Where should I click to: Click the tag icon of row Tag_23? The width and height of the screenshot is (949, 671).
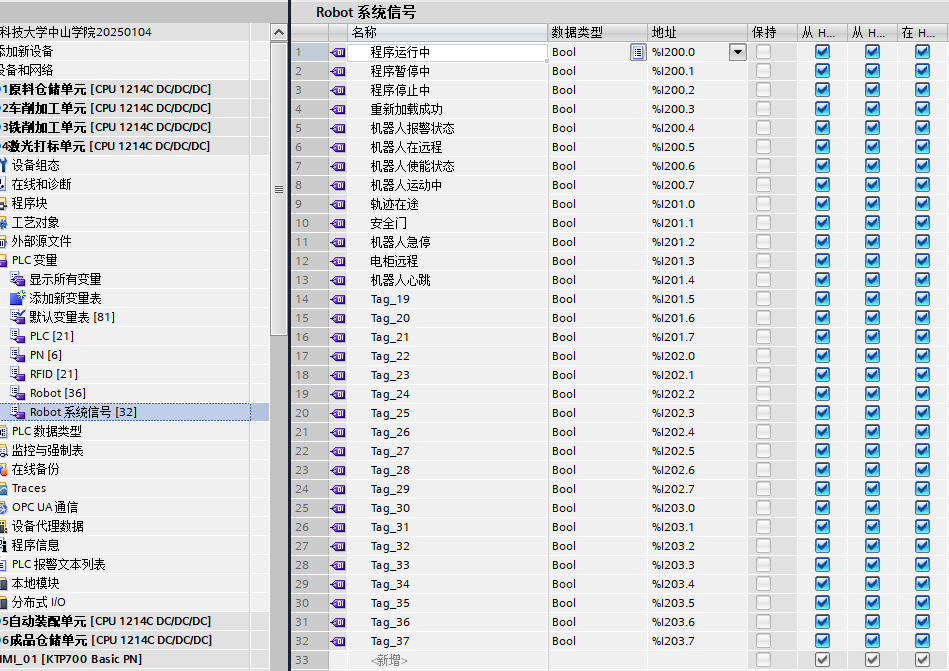[338, 376]
